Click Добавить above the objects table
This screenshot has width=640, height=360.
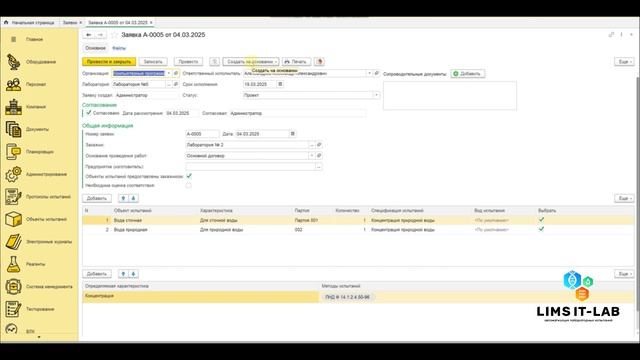click(97, 198)
